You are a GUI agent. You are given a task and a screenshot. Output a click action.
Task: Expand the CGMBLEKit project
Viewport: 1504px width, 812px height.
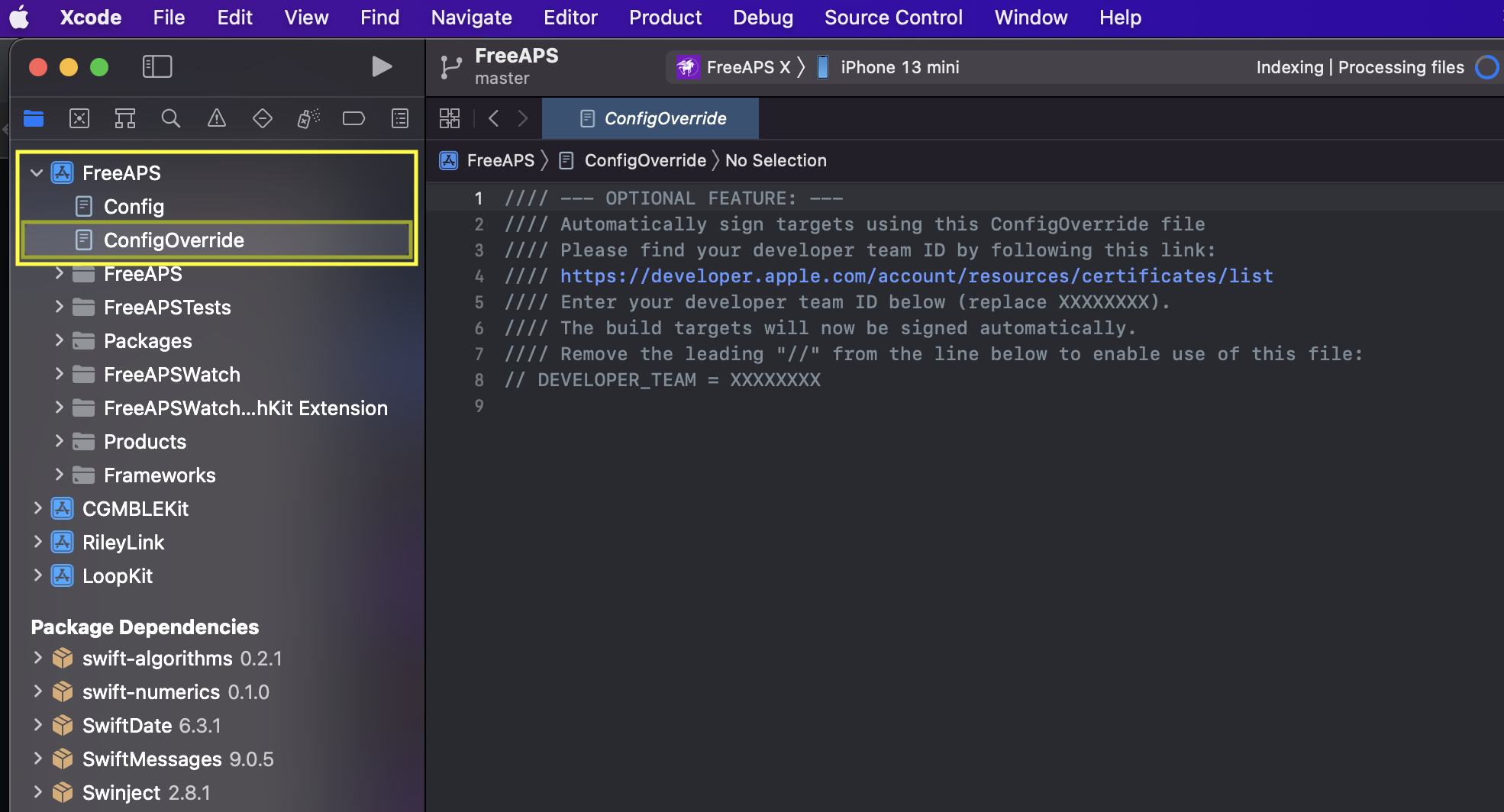37,508
